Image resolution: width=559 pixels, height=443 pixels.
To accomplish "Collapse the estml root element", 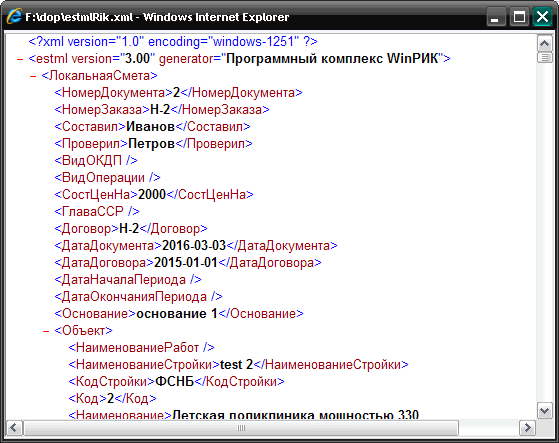I will (x=20, y=59).
